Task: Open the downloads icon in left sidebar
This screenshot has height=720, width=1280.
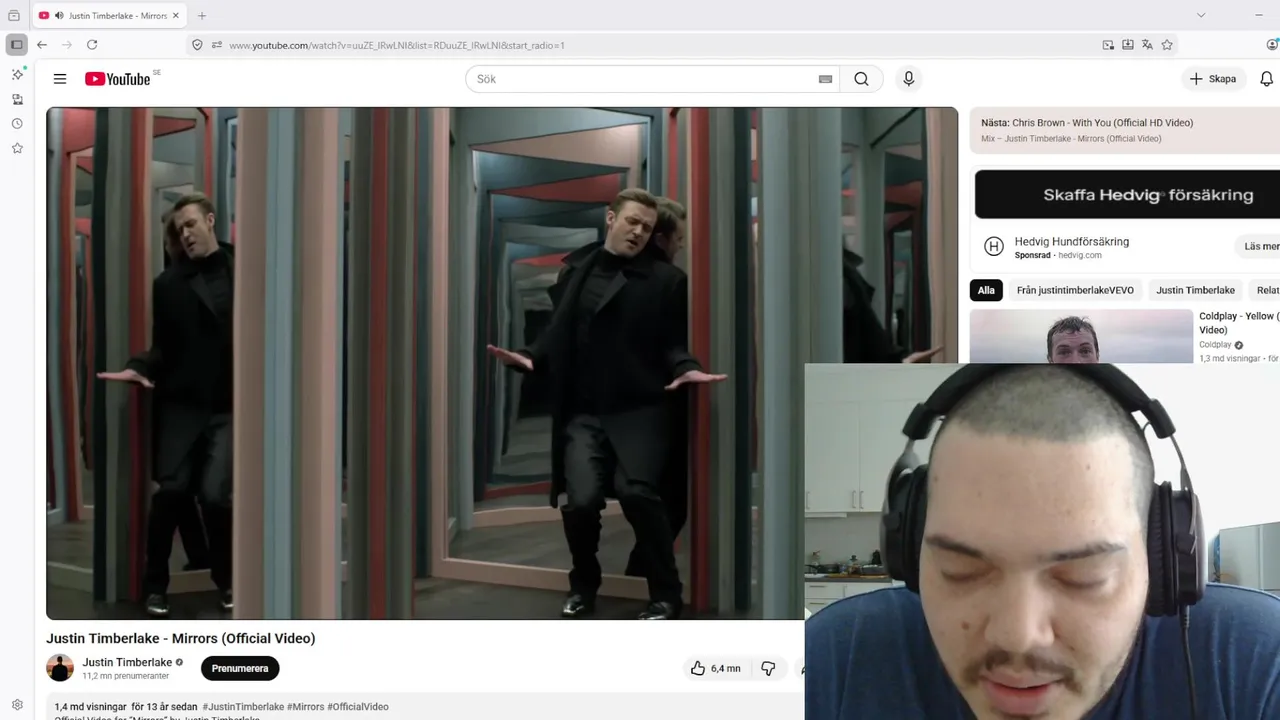Action: click(x=17, y=99)
